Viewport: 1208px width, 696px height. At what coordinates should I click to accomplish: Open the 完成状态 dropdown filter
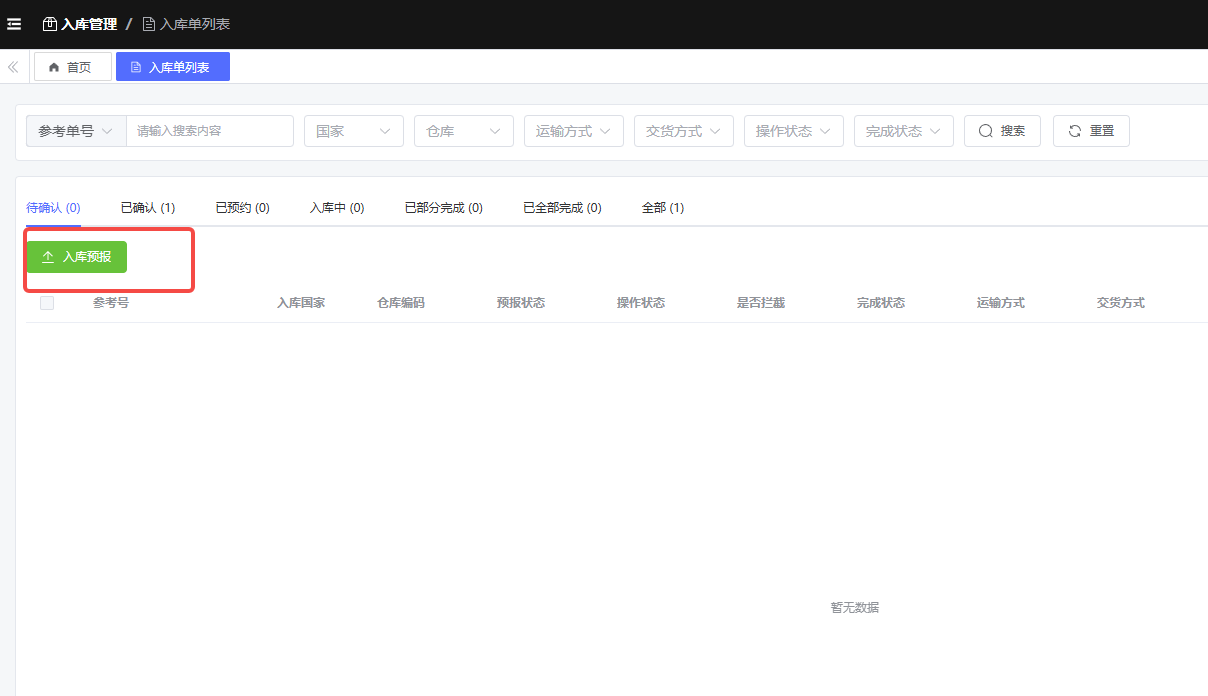(903, 131)
